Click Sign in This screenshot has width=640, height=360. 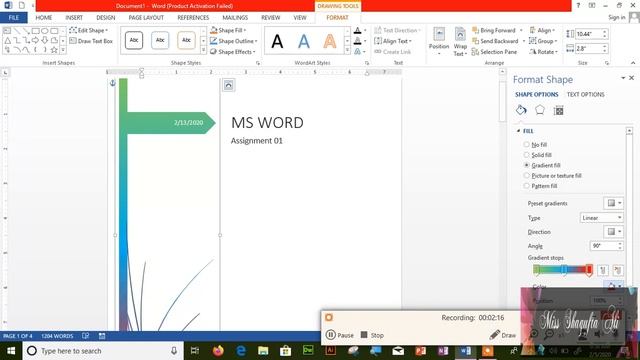tap(616, 17)
